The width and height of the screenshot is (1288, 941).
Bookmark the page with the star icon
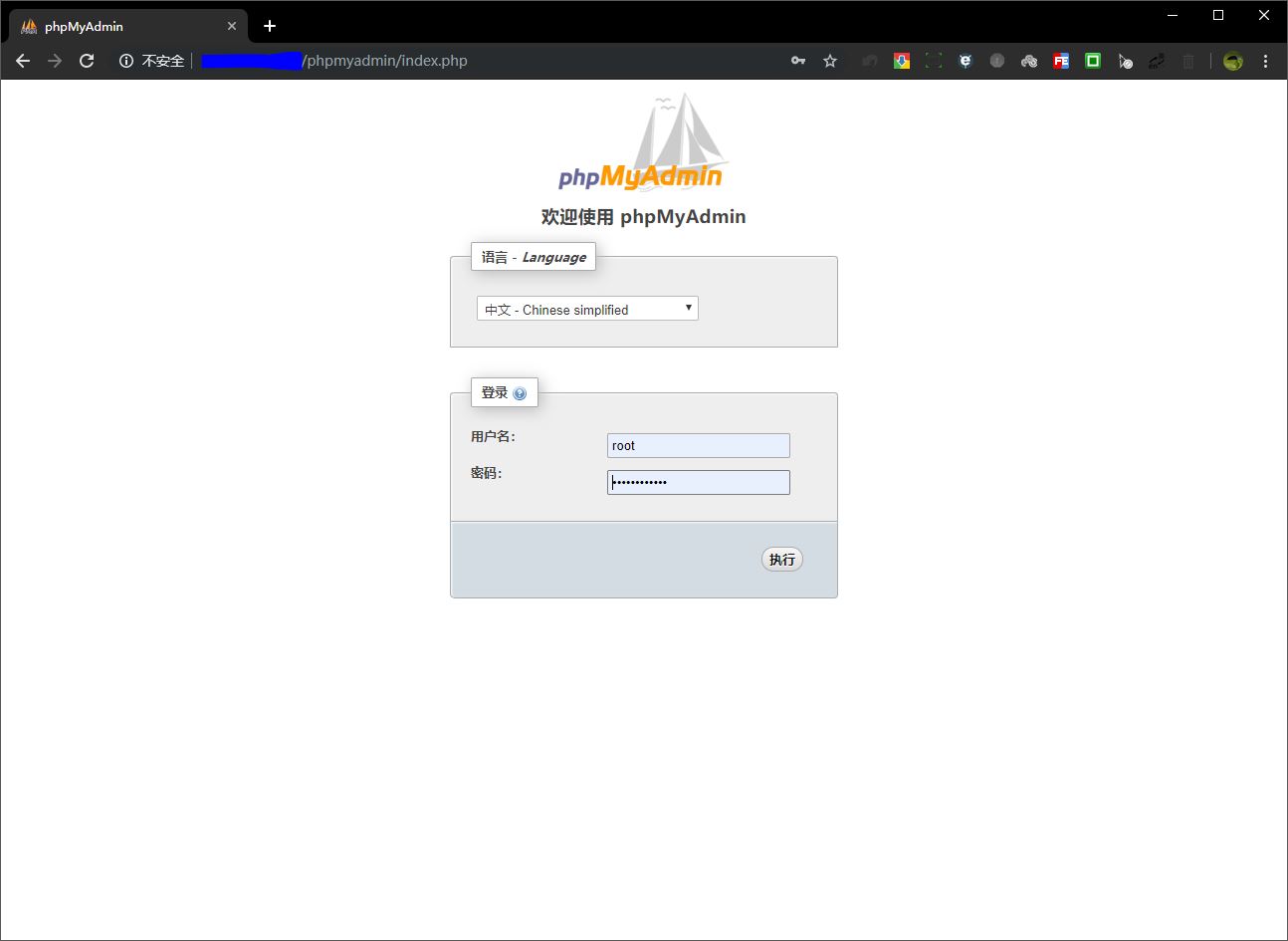[x=830, y=61]
